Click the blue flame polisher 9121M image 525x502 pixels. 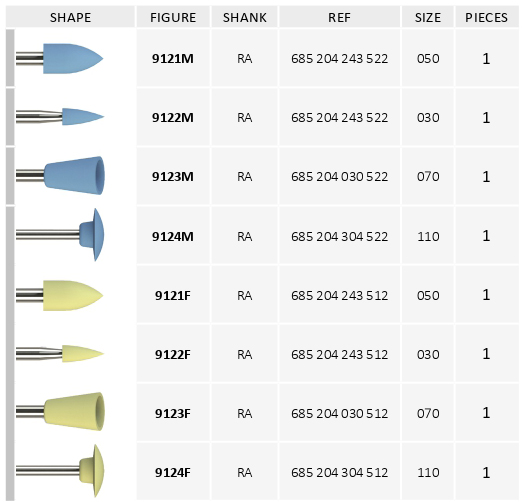click(x=60, y=59)
